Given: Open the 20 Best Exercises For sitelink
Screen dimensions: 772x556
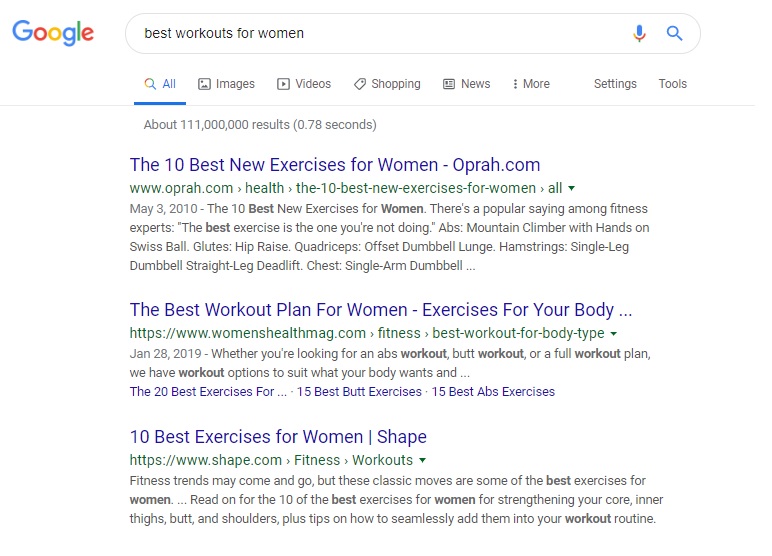Looking at the screenshot, I should 208,392.
